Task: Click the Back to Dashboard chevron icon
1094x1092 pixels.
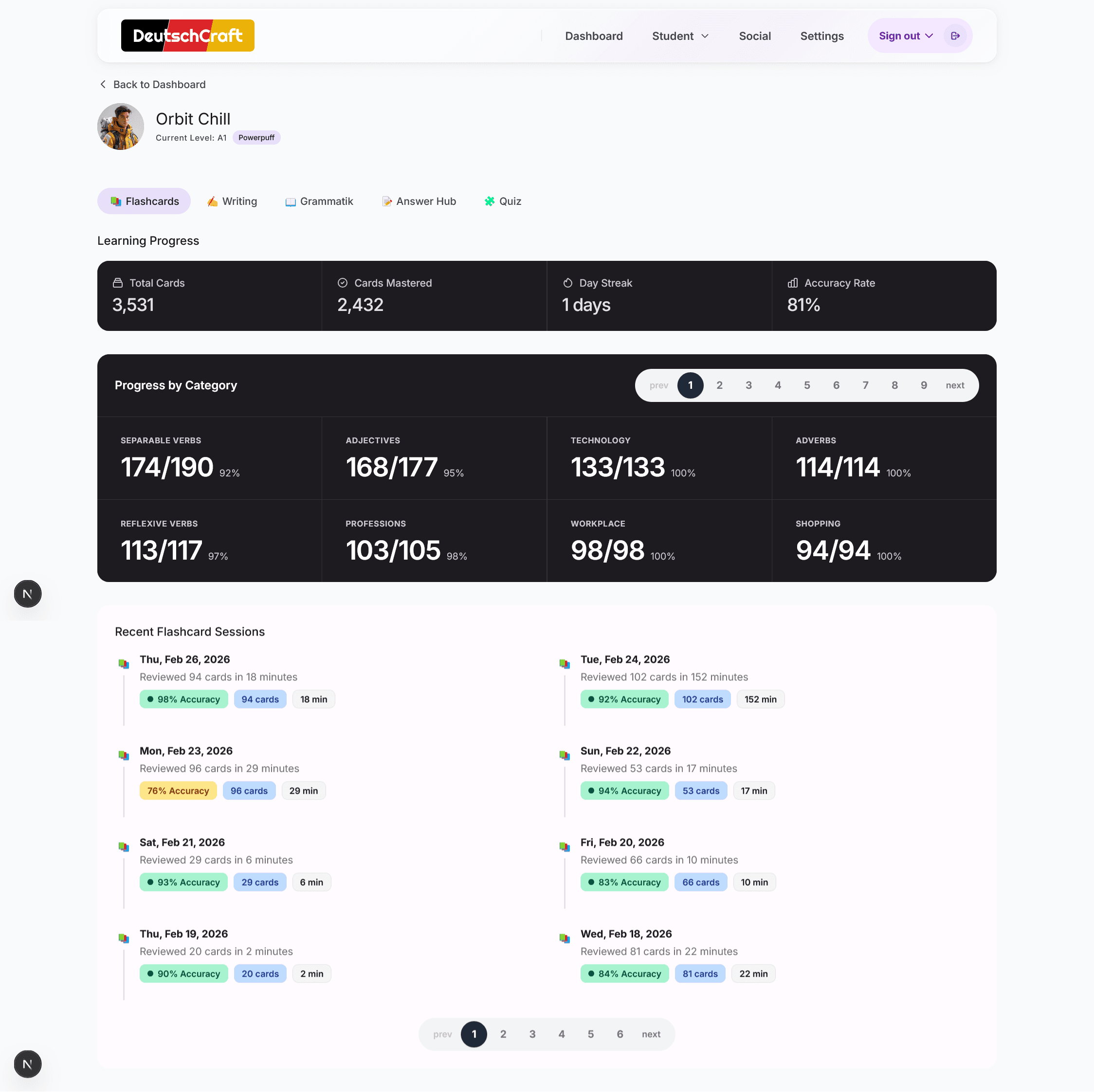Action: tap(103, 84)
